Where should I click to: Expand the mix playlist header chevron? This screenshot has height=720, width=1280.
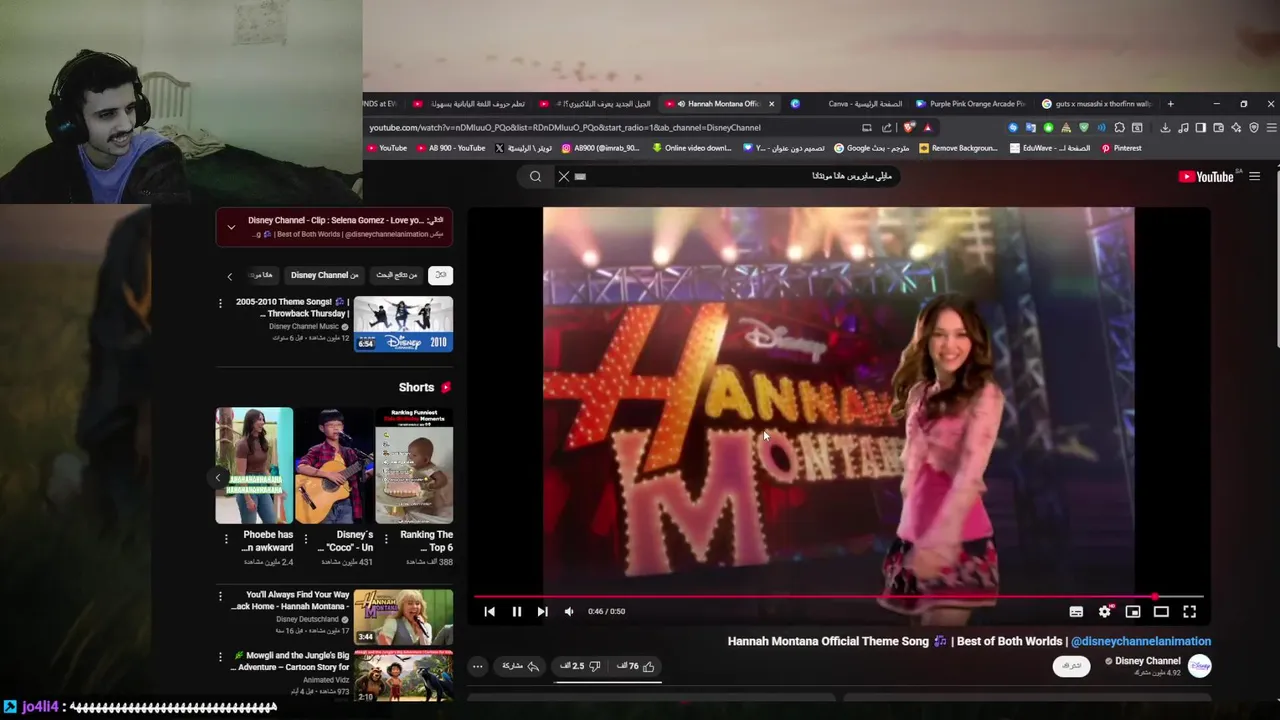click(x=231, y=227)
